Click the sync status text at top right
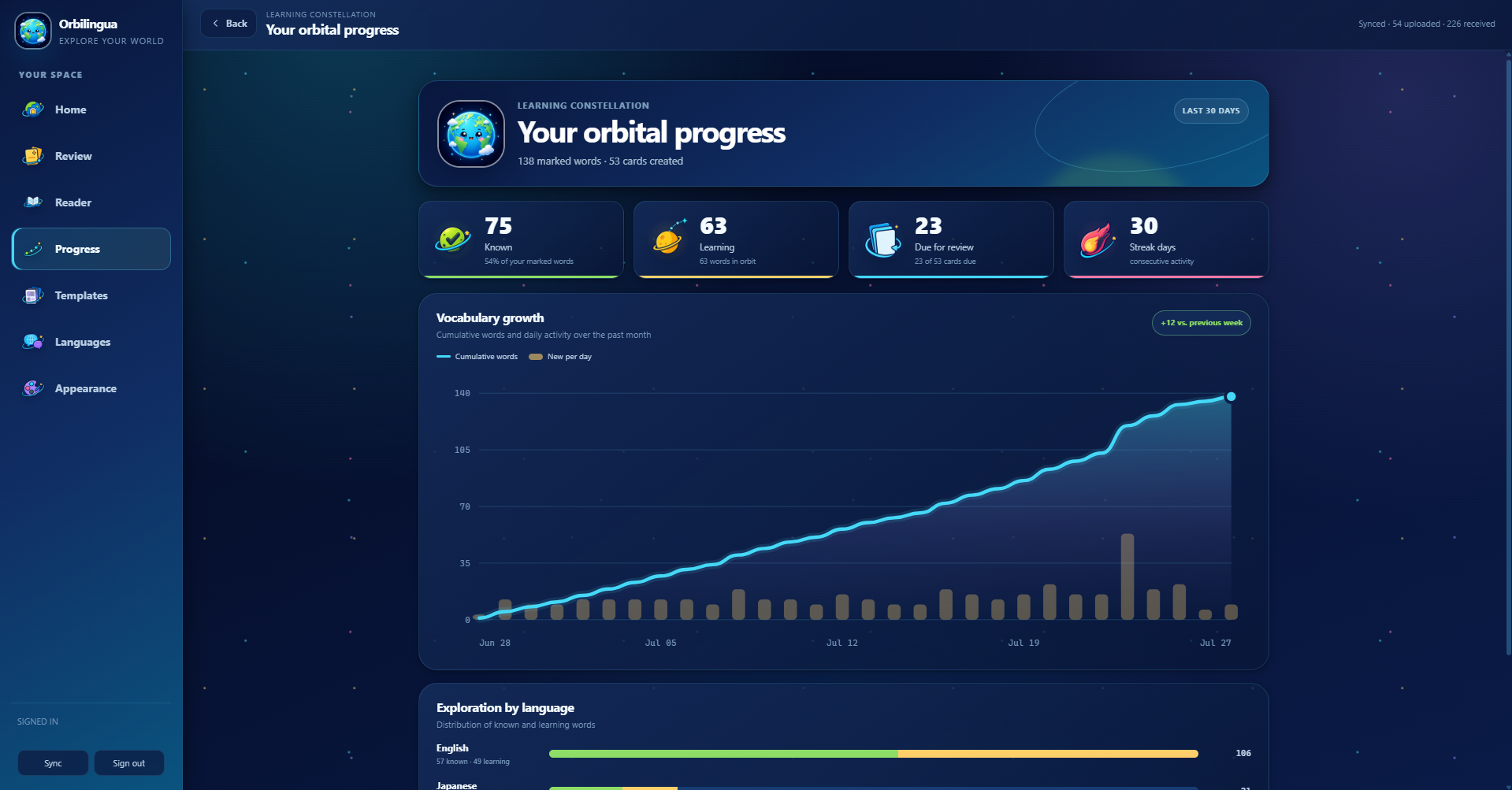 click(1426, 24)
